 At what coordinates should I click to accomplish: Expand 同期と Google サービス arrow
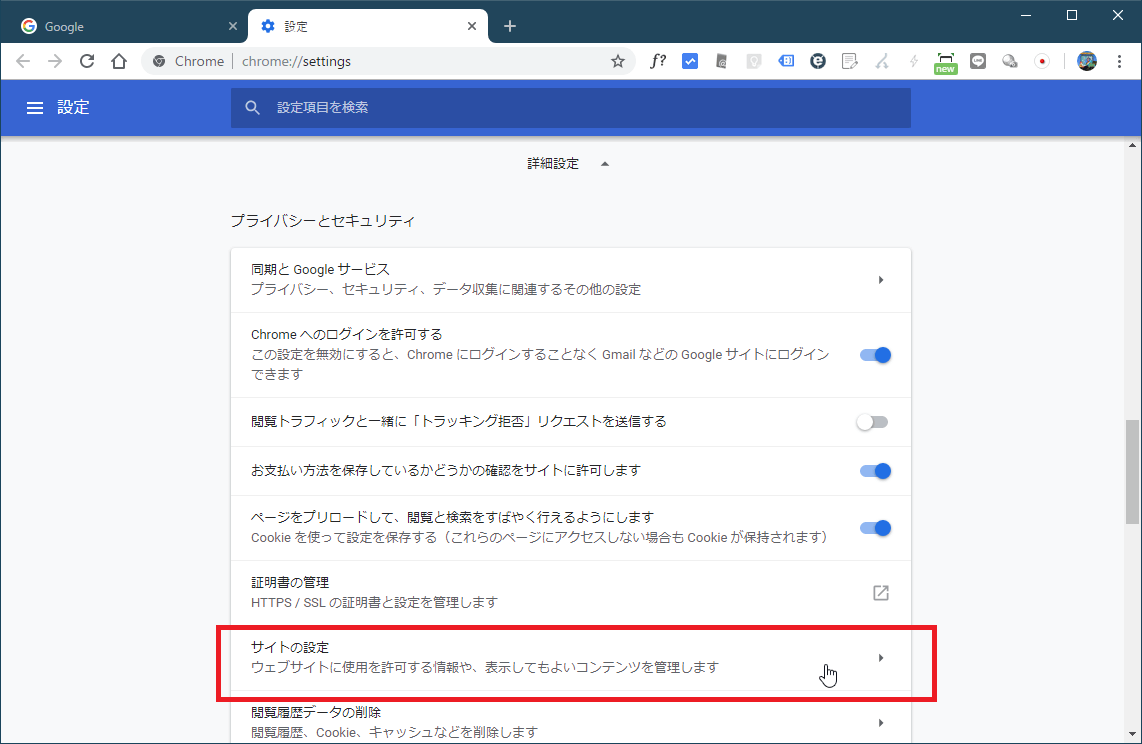(x=880, y=280)
